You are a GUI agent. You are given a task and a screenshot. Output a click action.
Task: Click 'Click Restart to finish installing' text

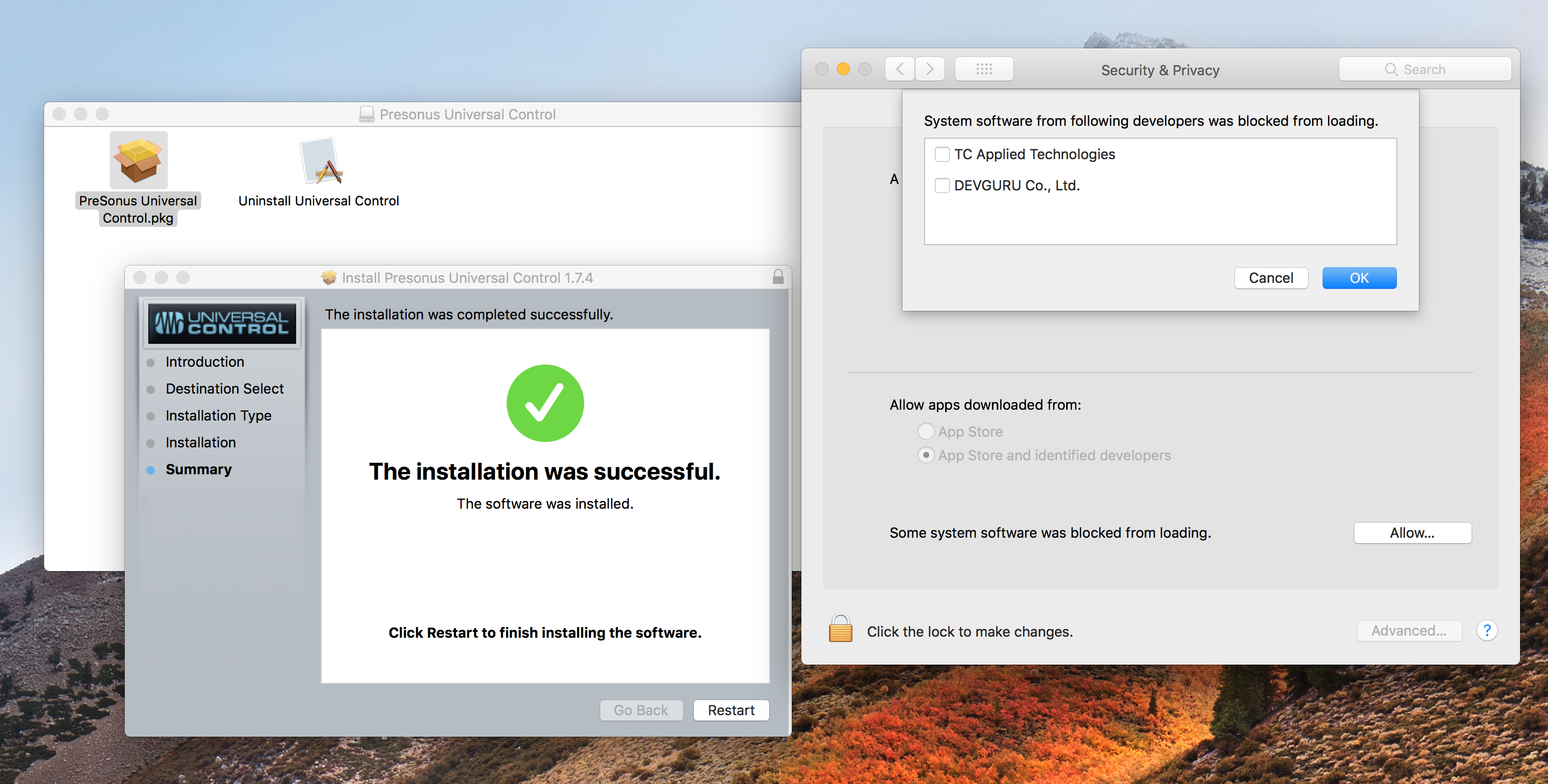(x=544, y=632)
